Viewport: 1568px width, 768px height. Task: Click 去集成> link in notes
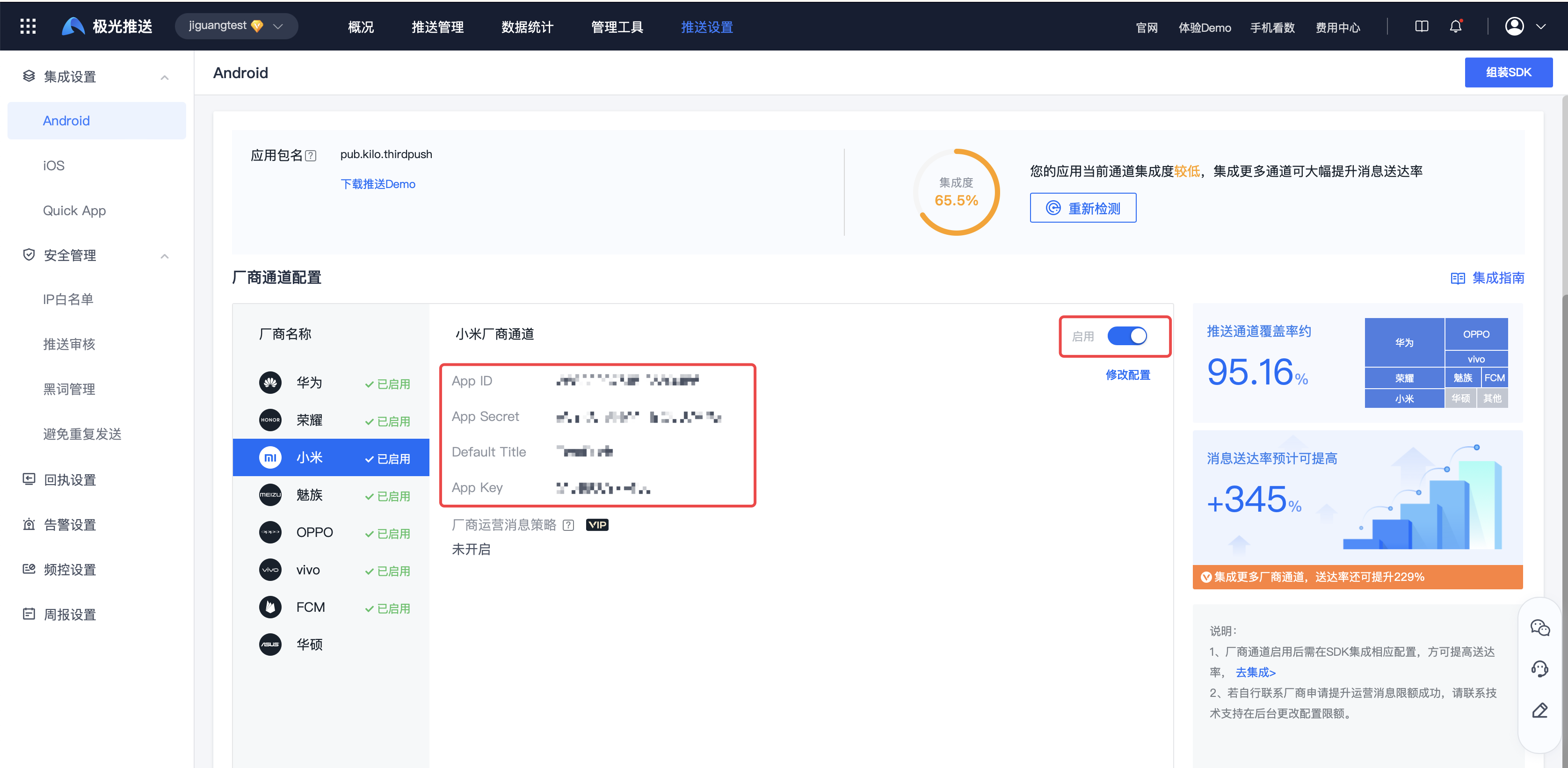[x=1255, y=673]
